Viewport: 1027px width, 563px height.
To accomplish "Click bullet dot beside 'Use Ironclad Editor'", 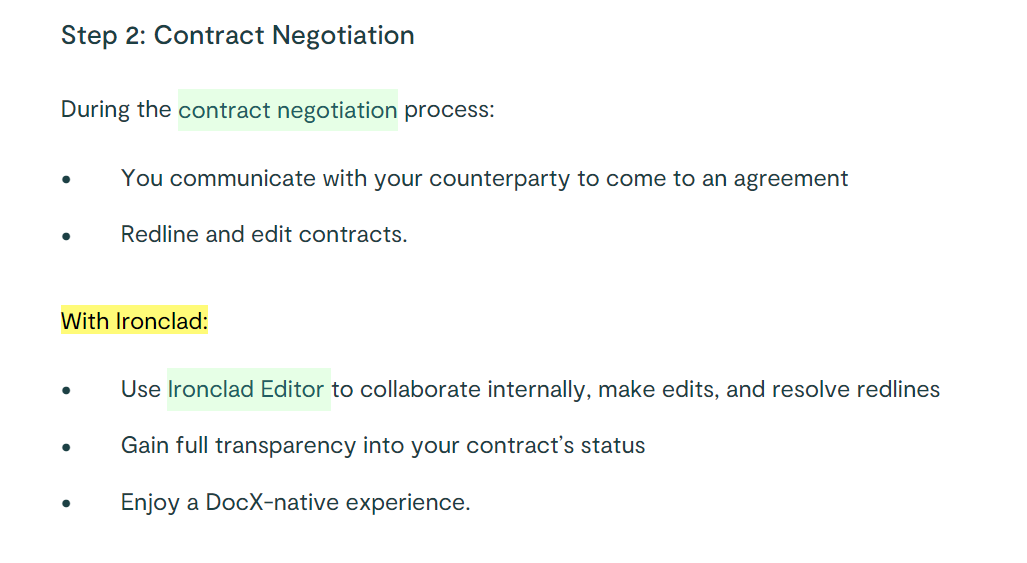I will 66,391.
